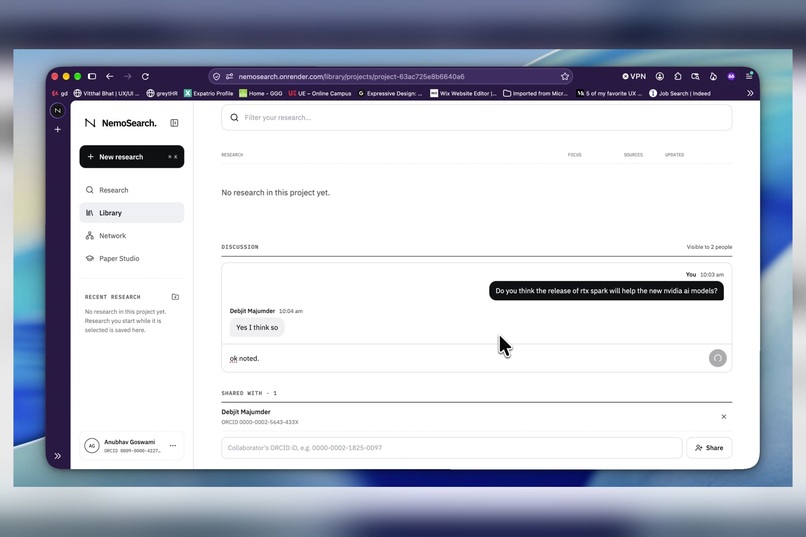Toggle the browser sidebar panel icon

coord(92,76)
